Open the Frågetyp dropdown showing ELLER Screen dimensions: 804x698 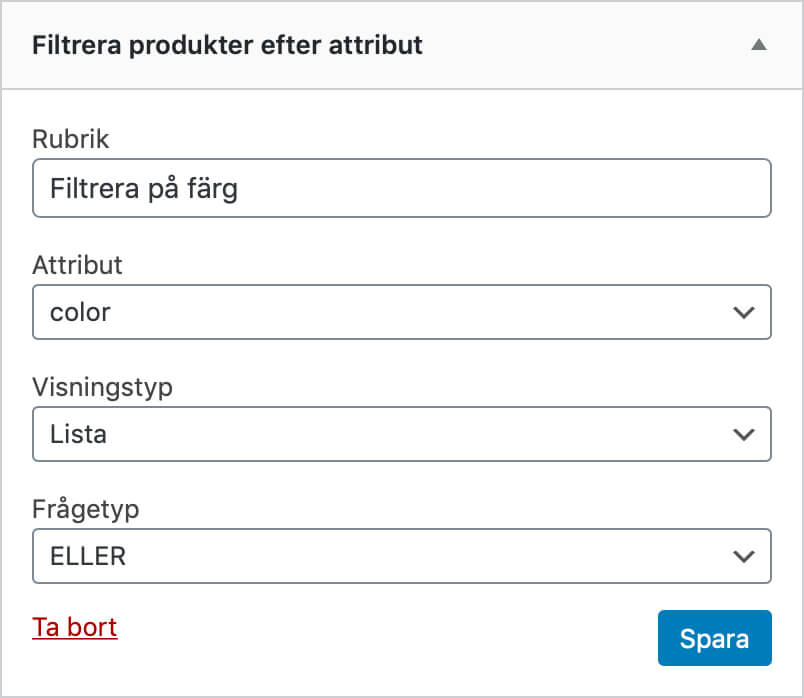(400, 556)
